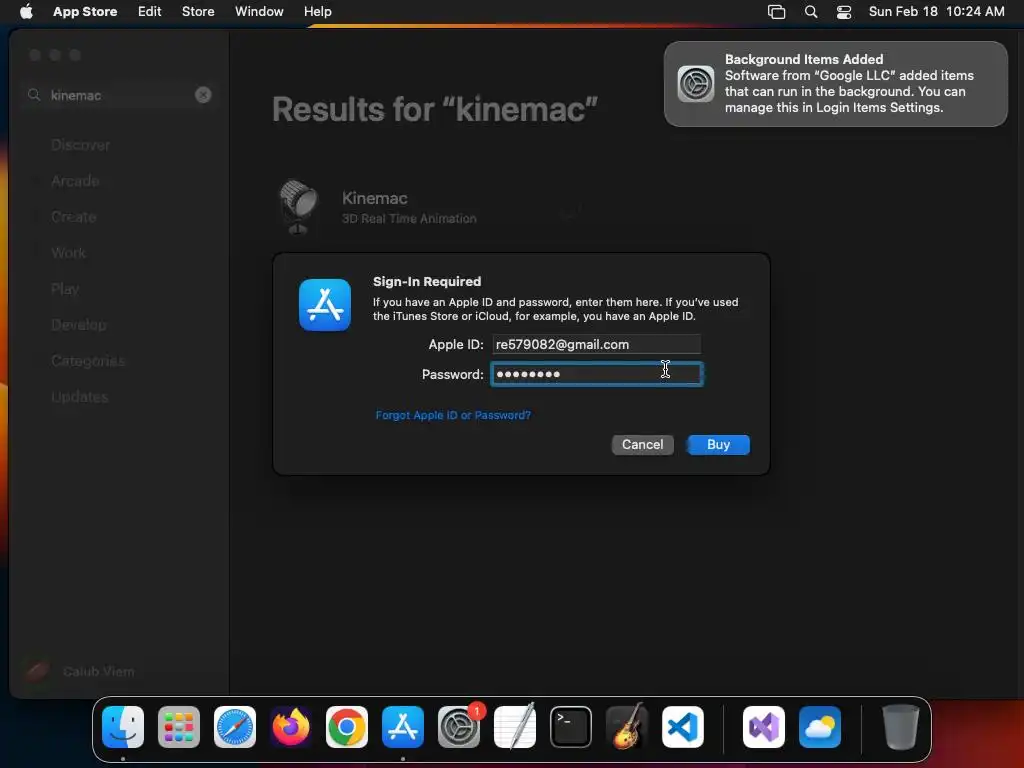Click the search magnifier in sidebar
The height and width of the screenshot is (768, 1024).
tap(34, 95)
